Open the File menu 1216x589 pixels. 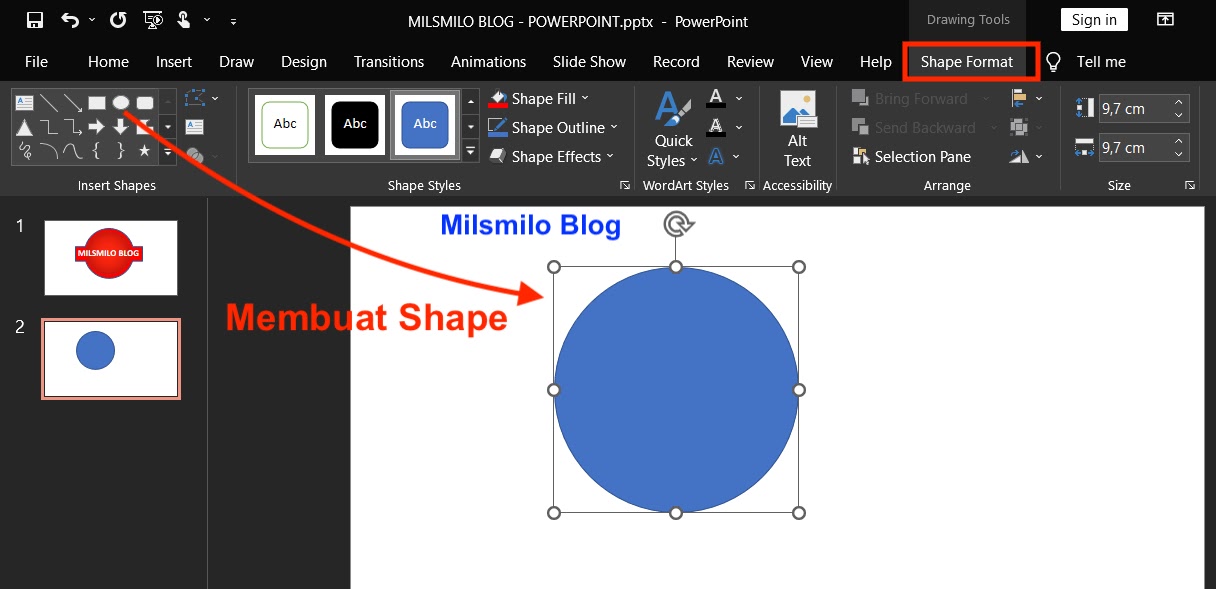(x=36, y=62)
